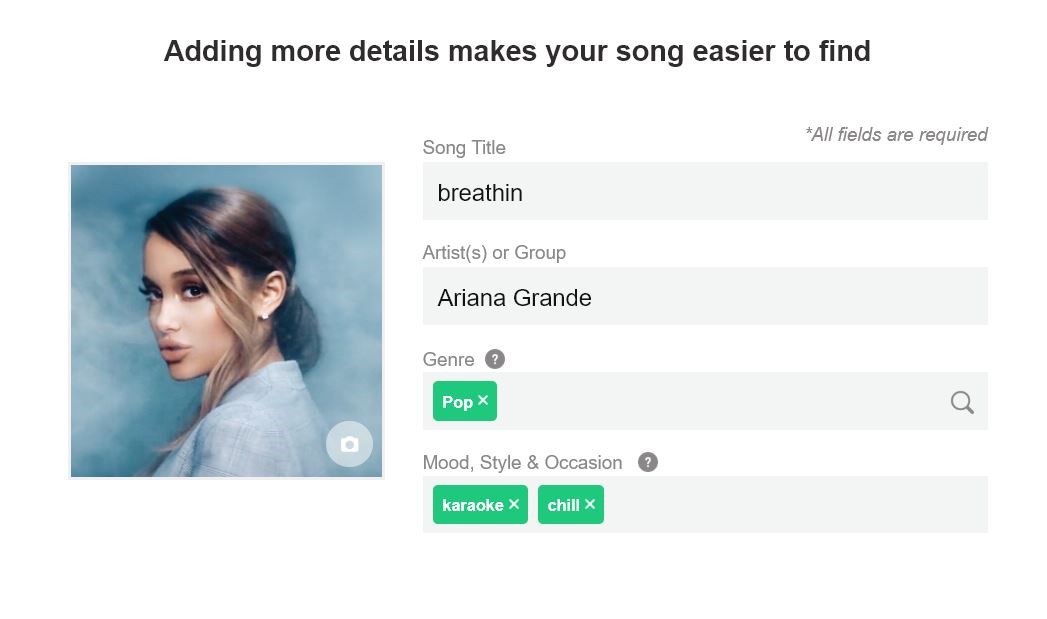Select the chill tag label

tap(563, 505)
